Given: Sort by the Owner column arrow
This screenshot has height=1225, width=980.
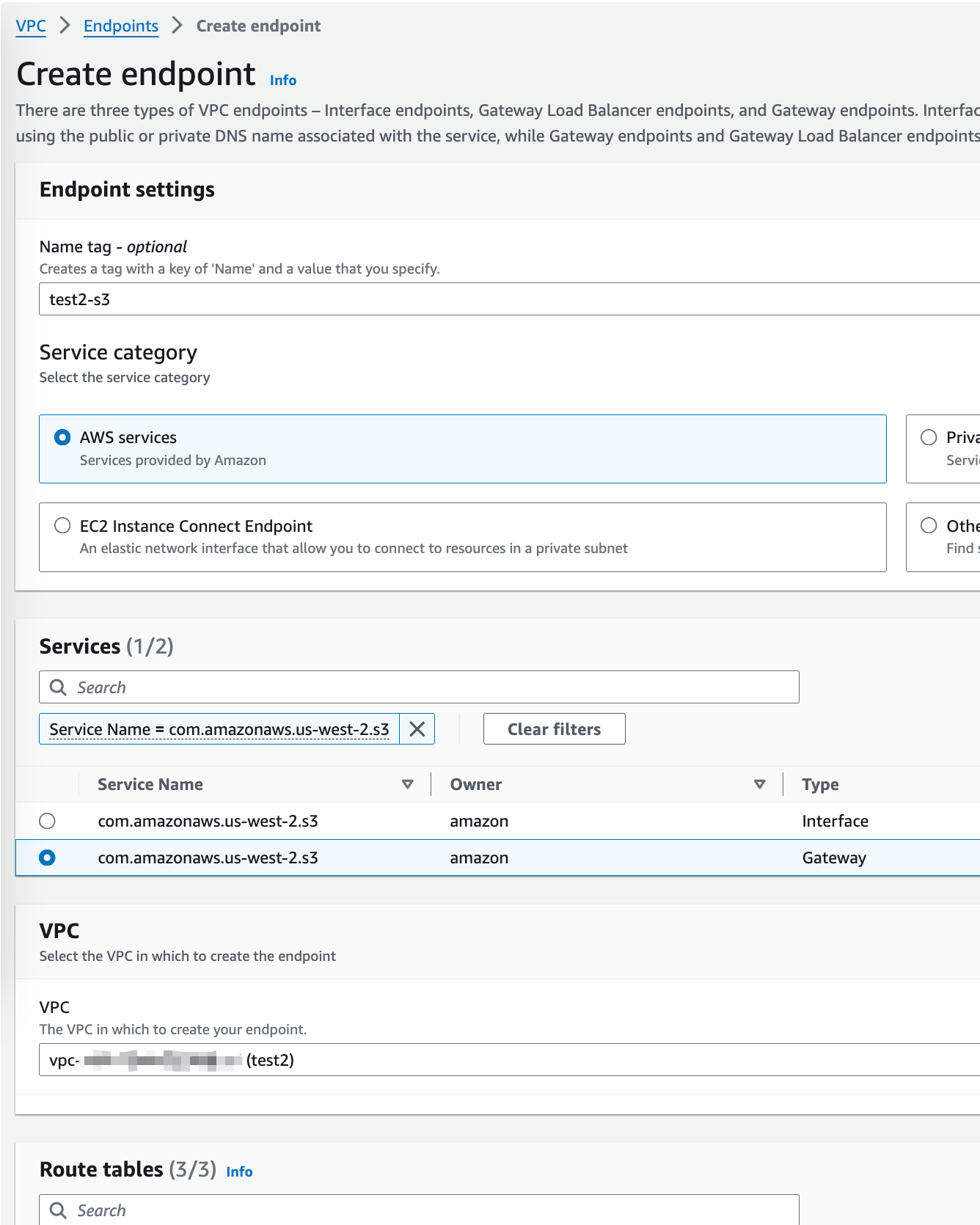Looking at the screenshot, I should pos(760,784).
